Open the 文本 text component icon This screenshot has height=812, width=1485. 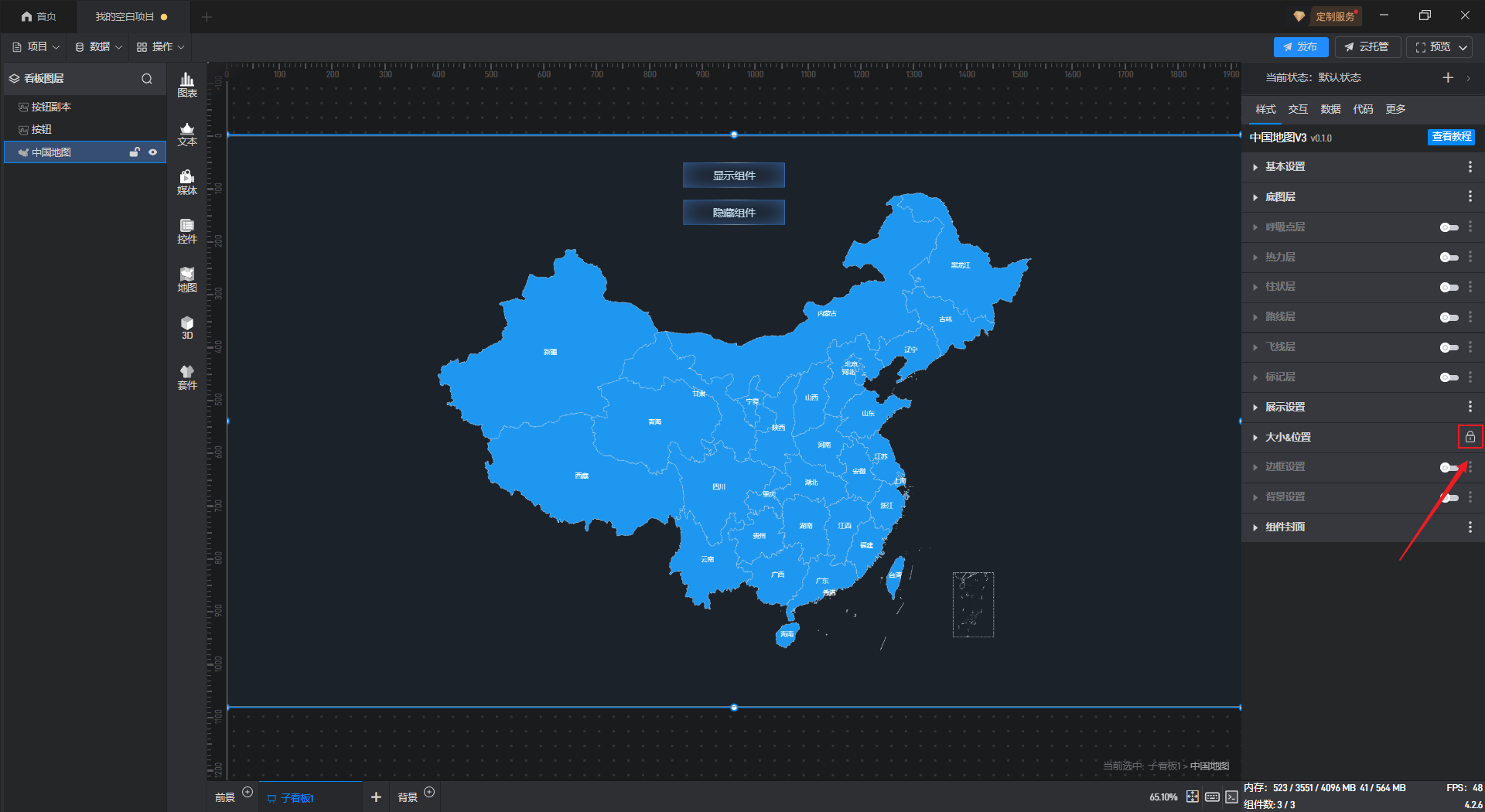tap(187, 134)
